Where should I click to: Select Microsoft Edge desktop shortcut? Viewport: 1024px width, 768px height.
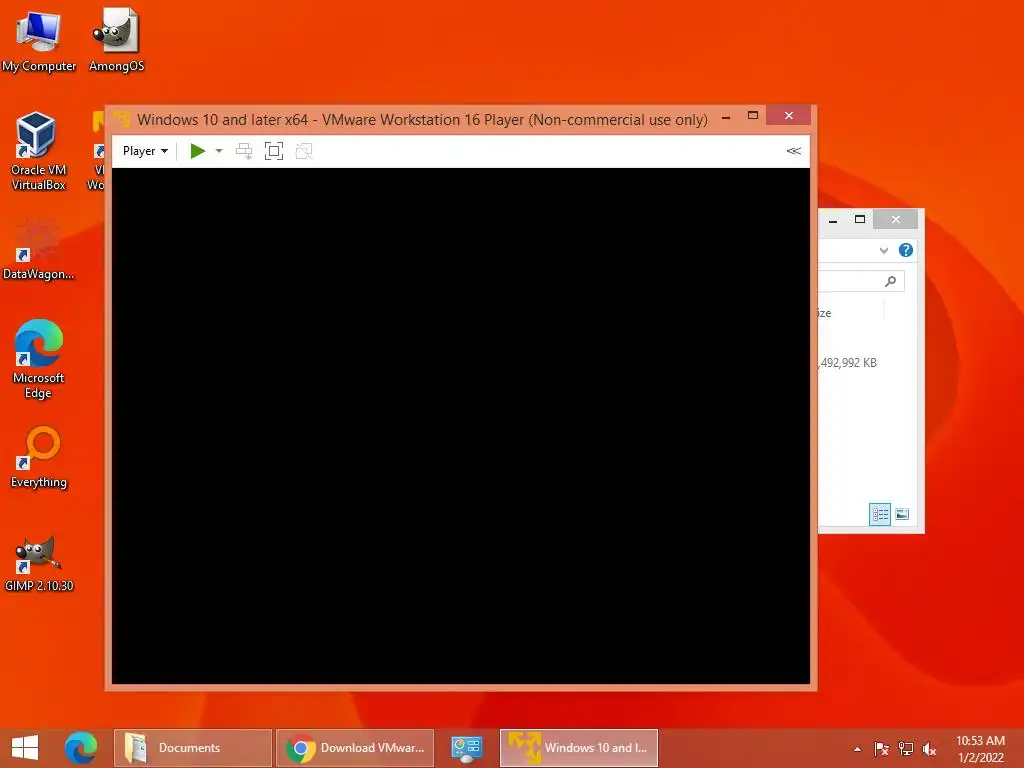(38, 359)
